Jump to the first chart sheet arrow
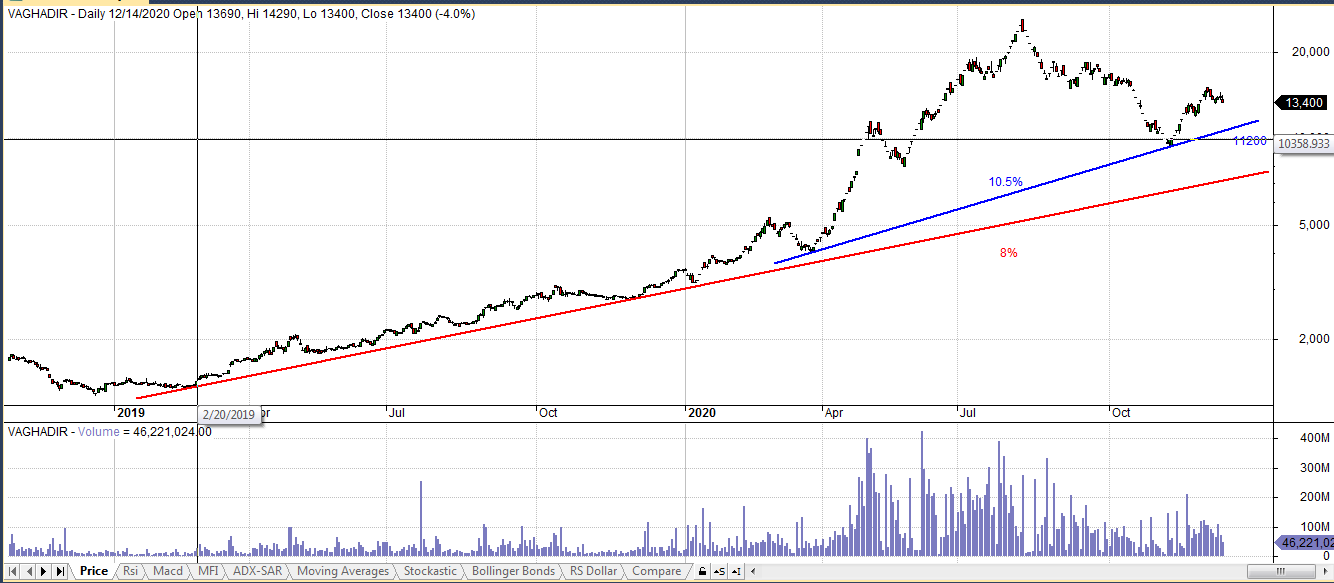Image resolution: width=1334 pixels, height=583 pixels. (x=15, y=572)
